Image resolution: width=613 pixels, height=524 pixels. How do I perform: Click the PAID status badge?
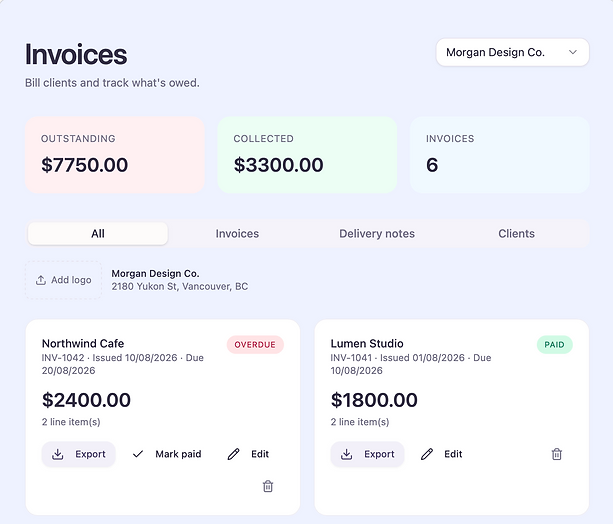point(554,345)
